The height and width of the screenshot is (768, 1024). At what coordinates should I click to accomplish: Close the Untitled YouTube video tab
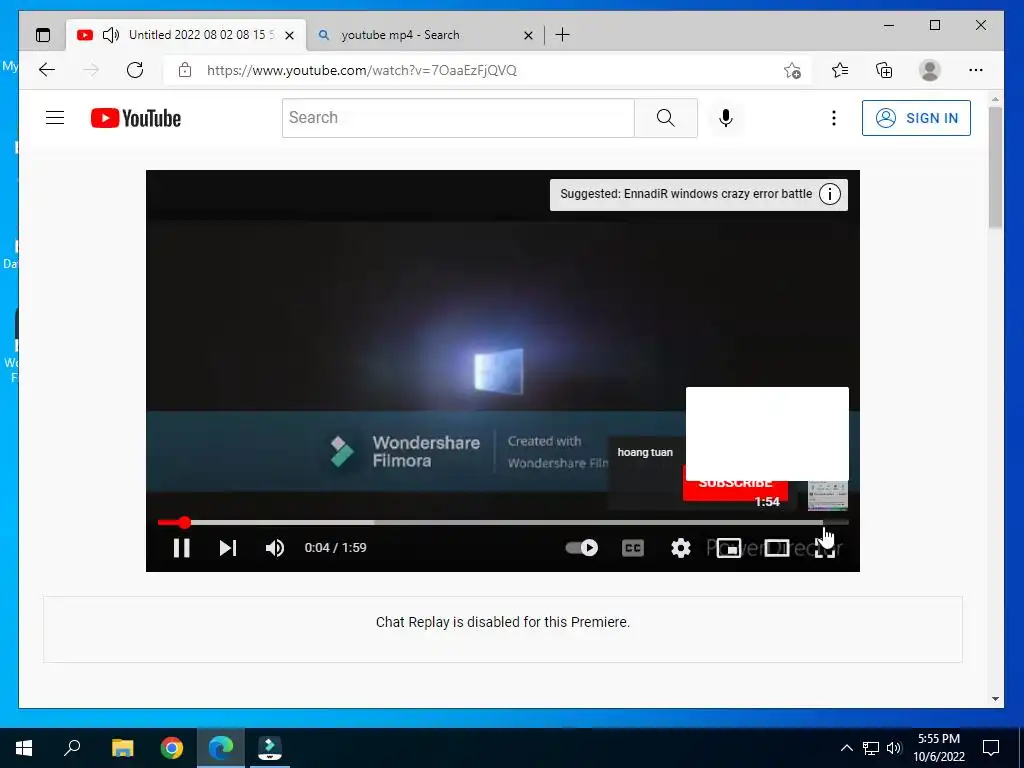[289, 35]
